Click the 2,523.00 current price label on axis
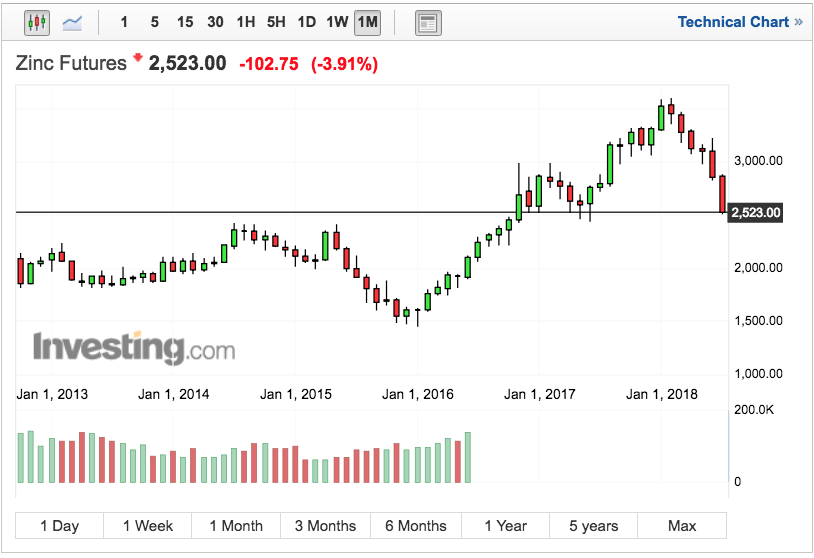814x558 pixels. click(755, 212)
